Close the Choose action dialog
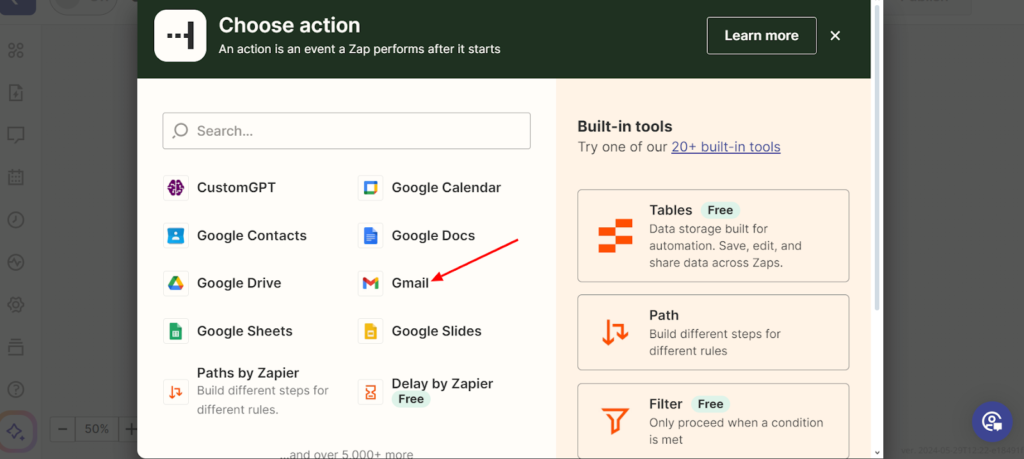This screenshot has width=1024, height=459. click(835, 36)
